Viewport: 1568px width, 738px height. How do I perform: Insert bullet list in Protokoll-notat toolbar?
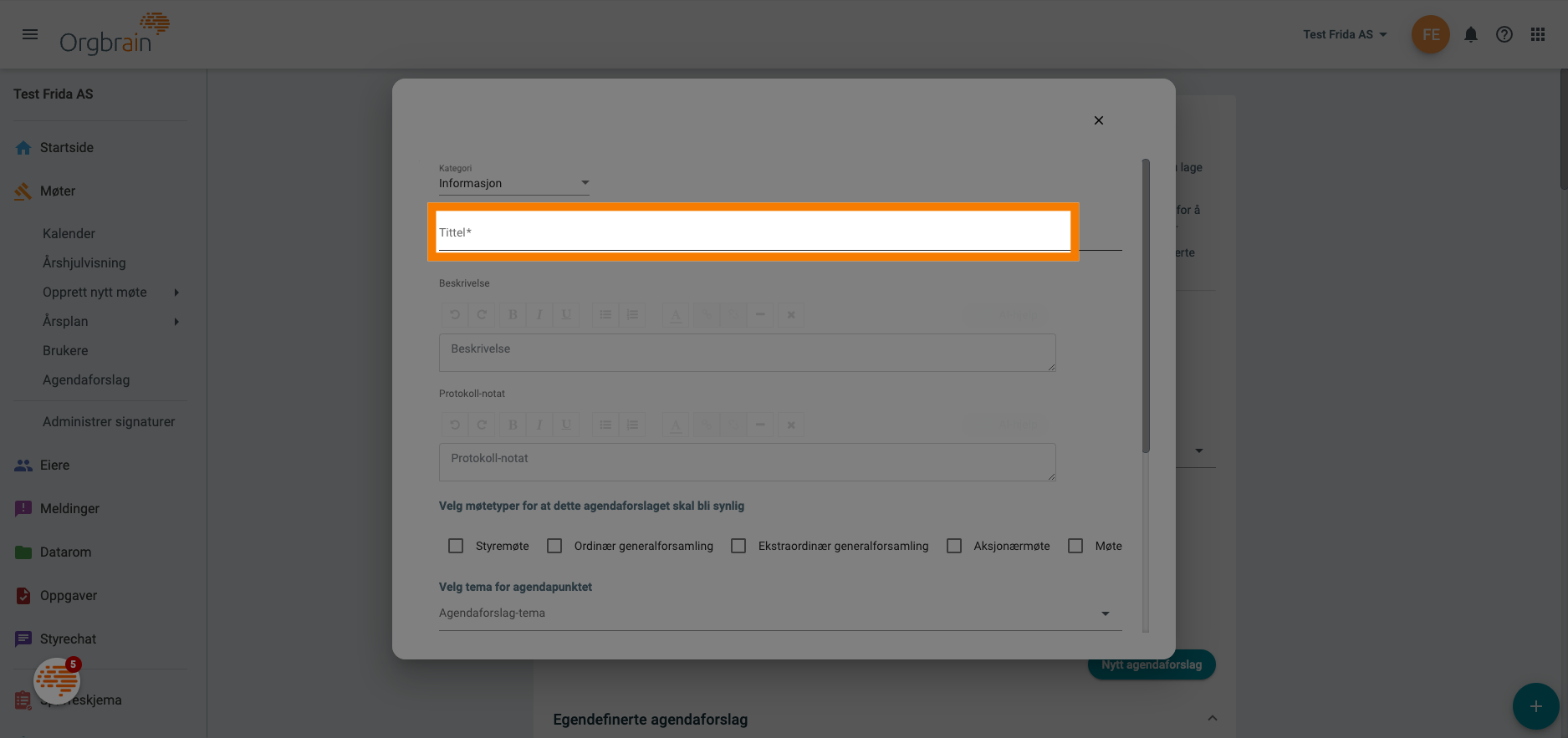605,425
